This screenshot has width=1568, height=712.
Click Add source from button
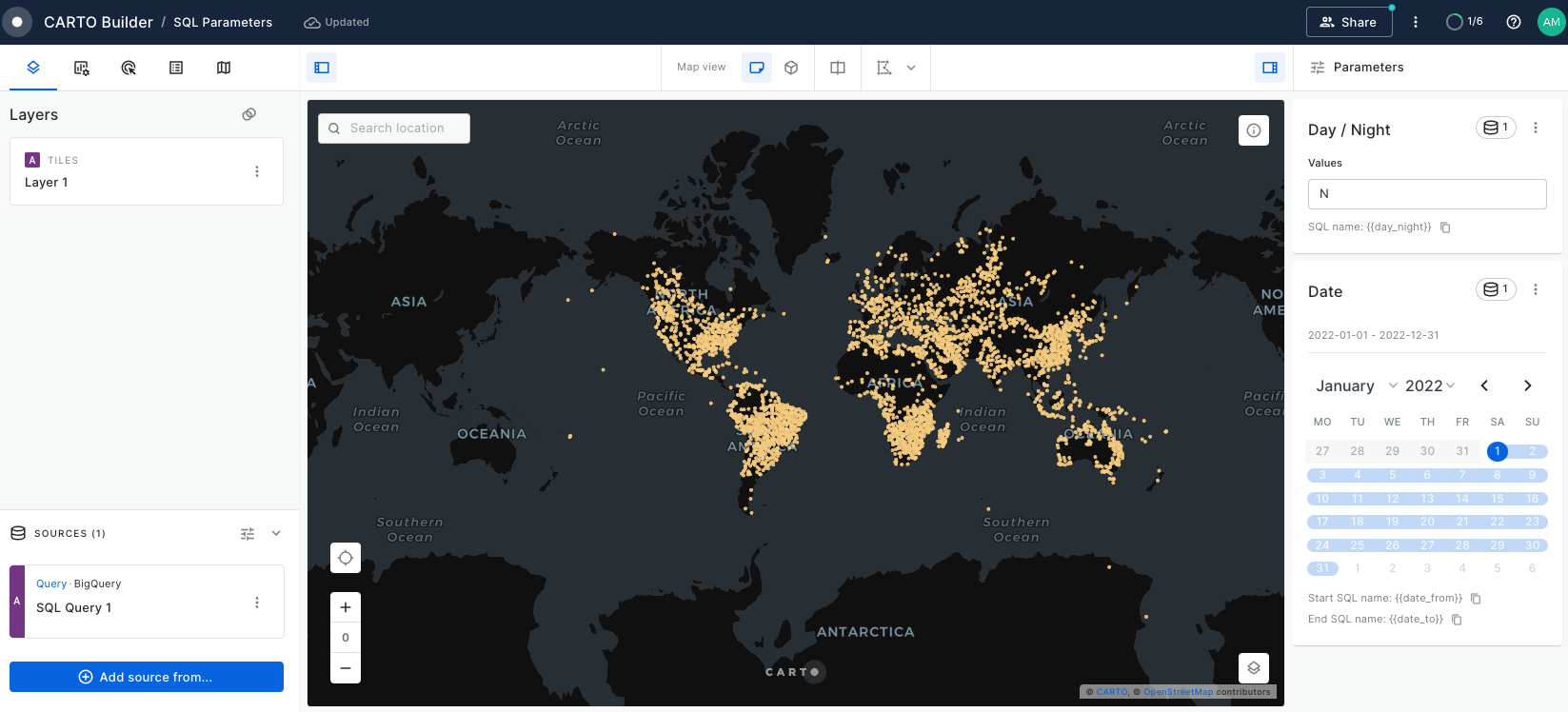(147, 677)
